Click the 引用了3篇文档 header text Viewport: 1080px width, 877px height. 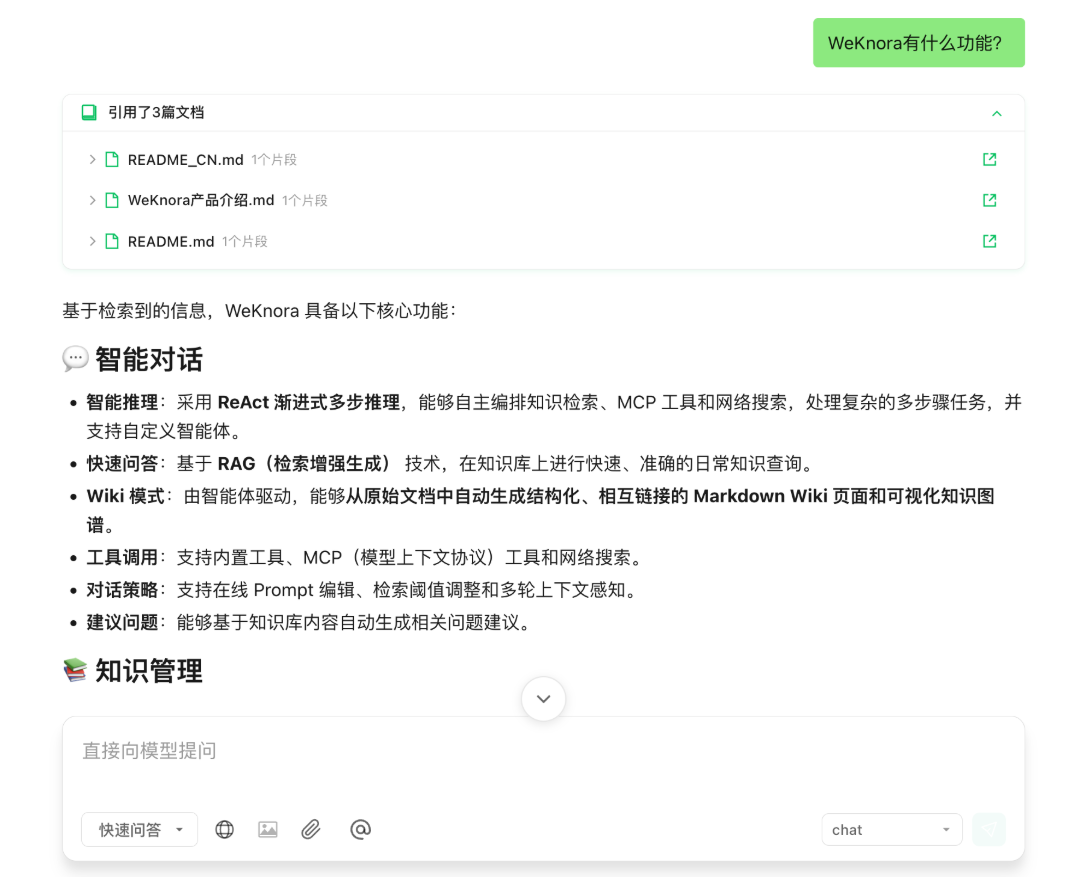(156, 112)
